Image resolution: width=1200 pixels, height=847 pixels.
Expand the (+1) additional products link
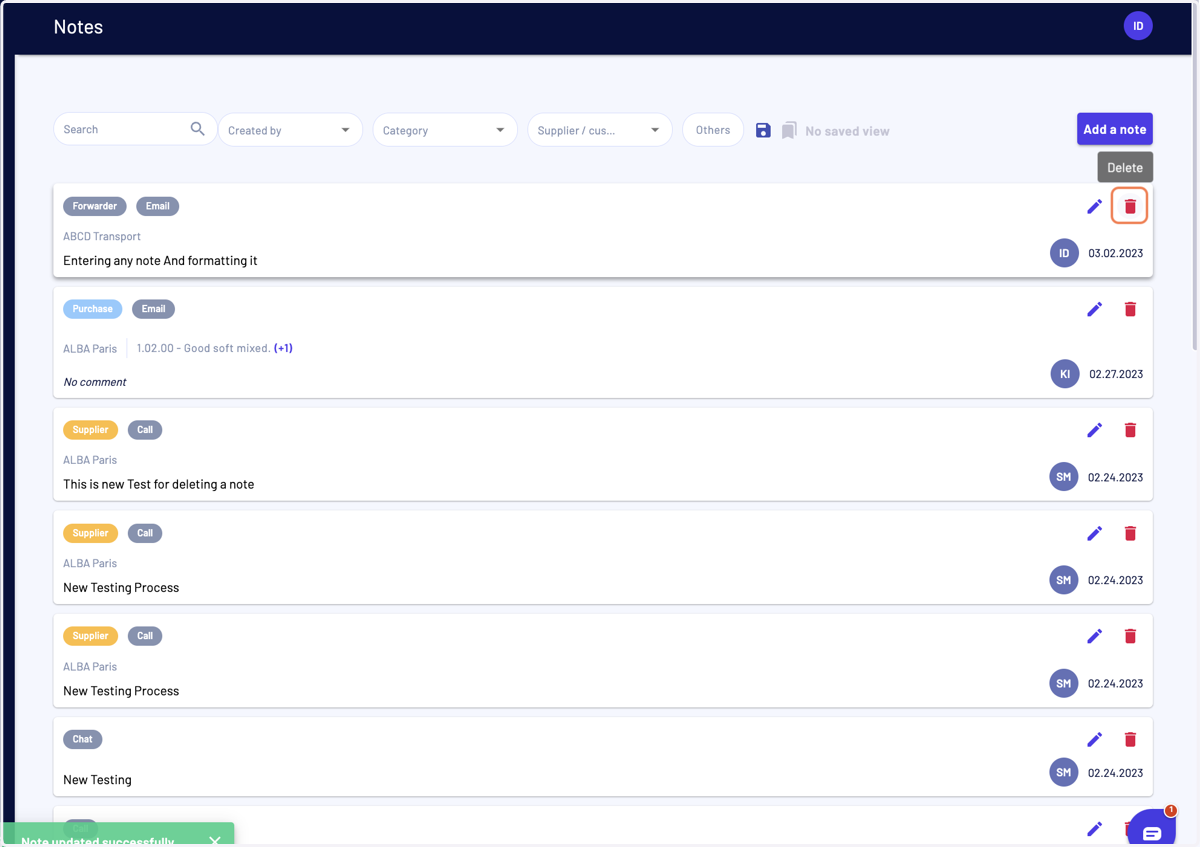283,348
